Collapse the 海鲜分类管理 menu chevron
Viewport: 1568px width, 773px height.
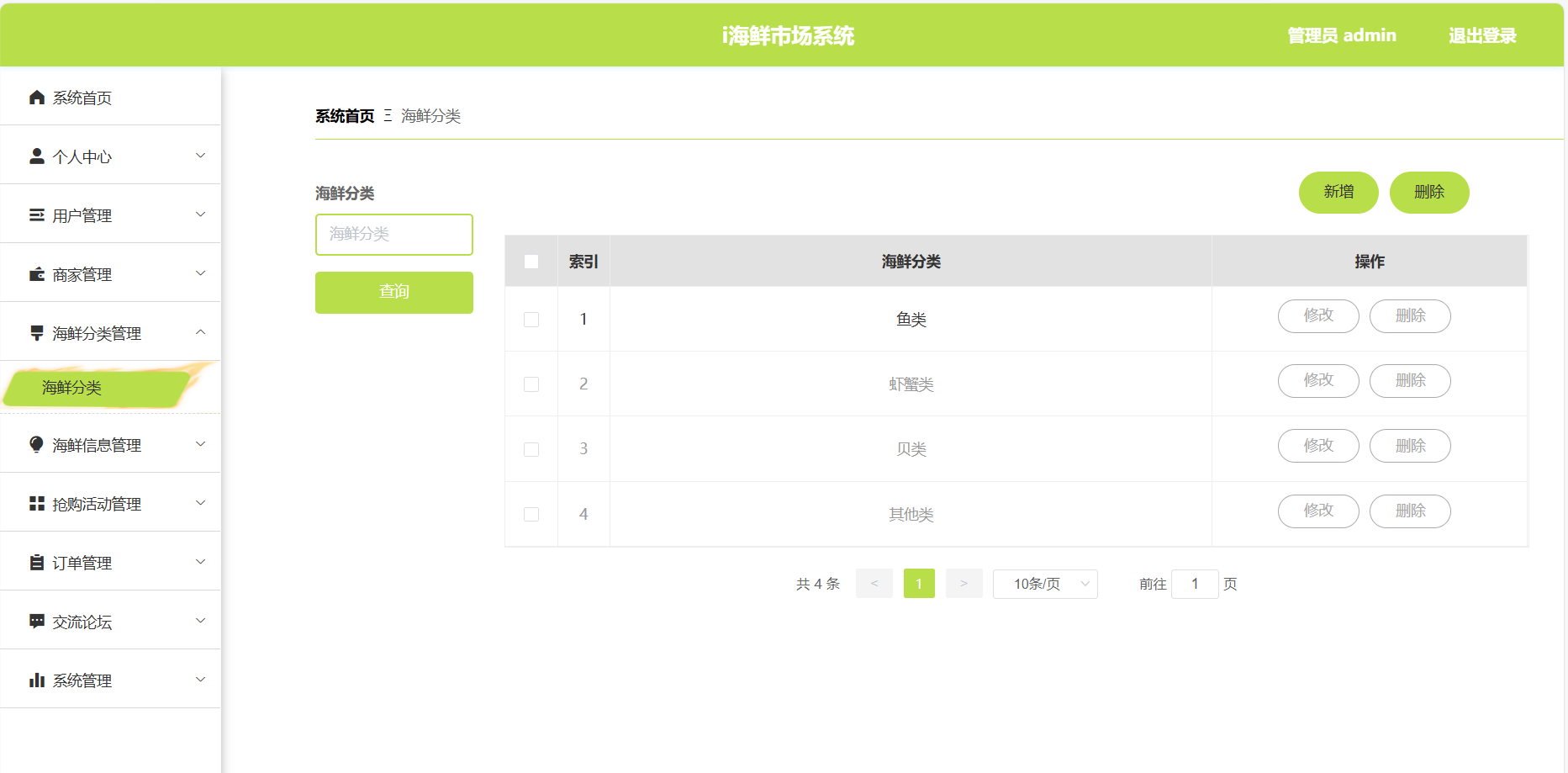pos(200,332)
